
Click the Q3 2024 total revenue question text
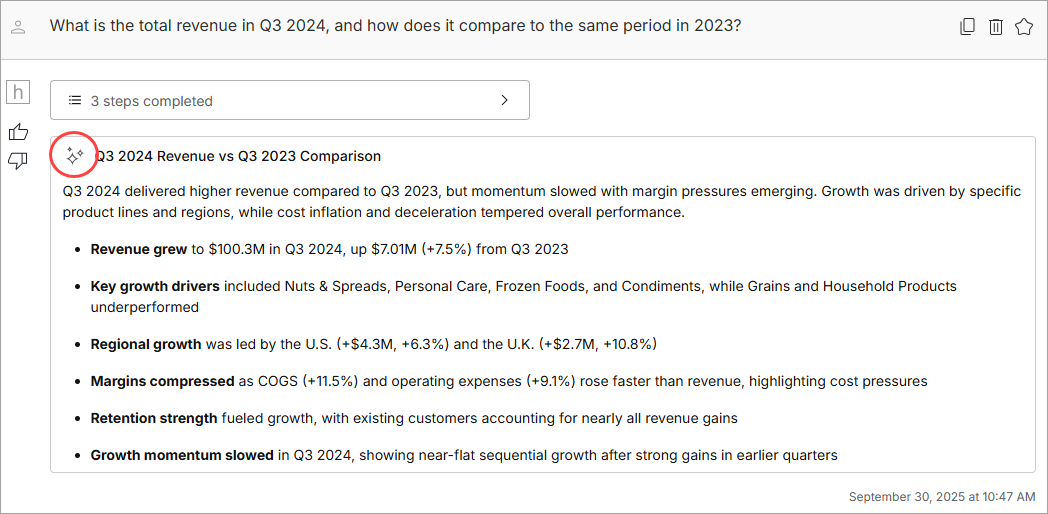395,26
